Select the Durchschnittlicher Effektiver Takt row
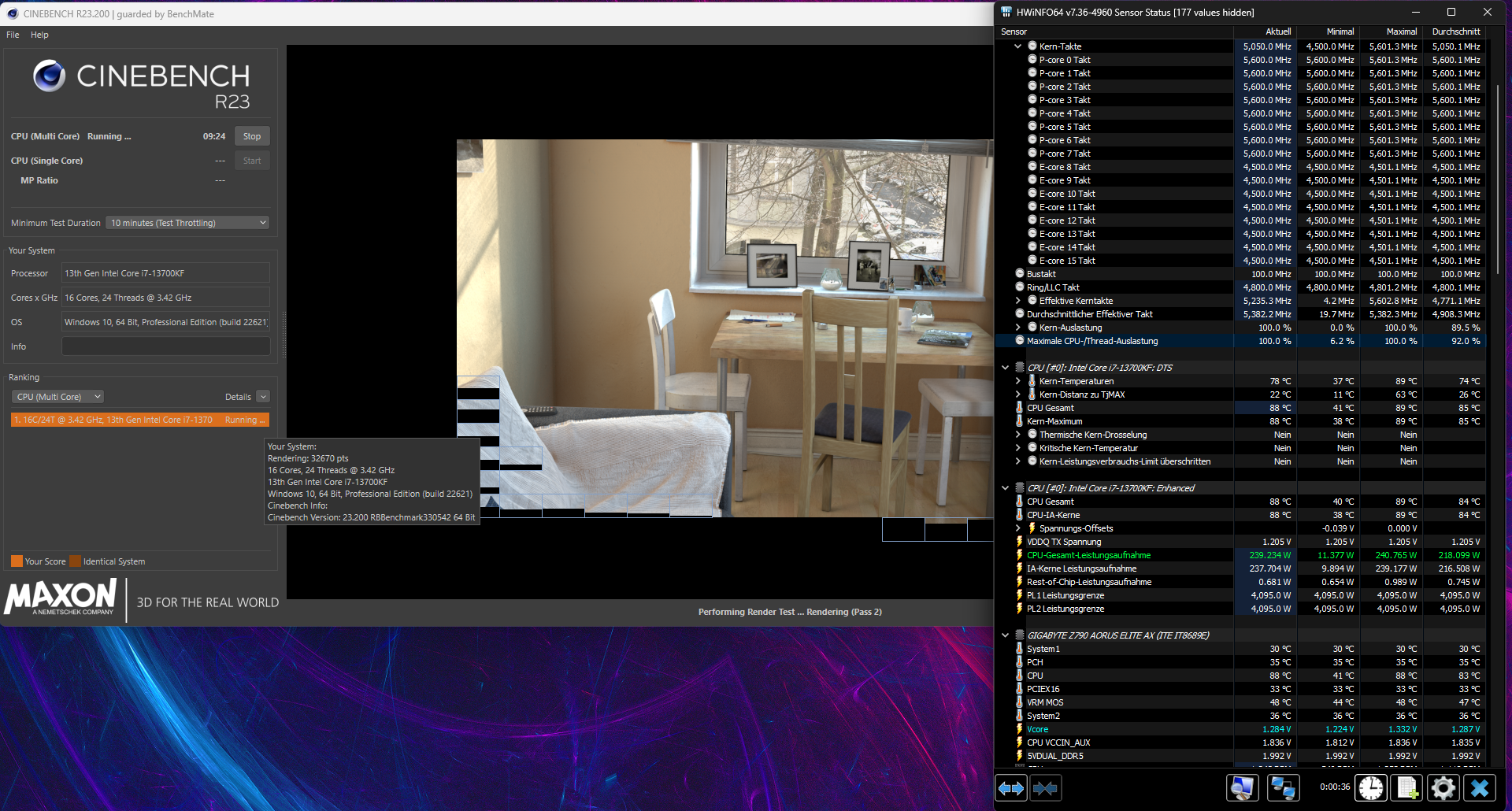The width and height of the screenshot is (1512, 811). (x=1240, y=313)
